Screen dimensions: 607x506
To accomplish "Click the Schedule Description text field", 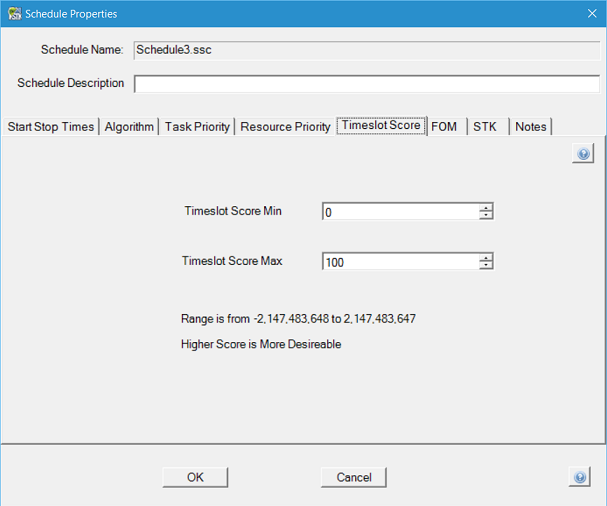I will [x=366, y=83].
